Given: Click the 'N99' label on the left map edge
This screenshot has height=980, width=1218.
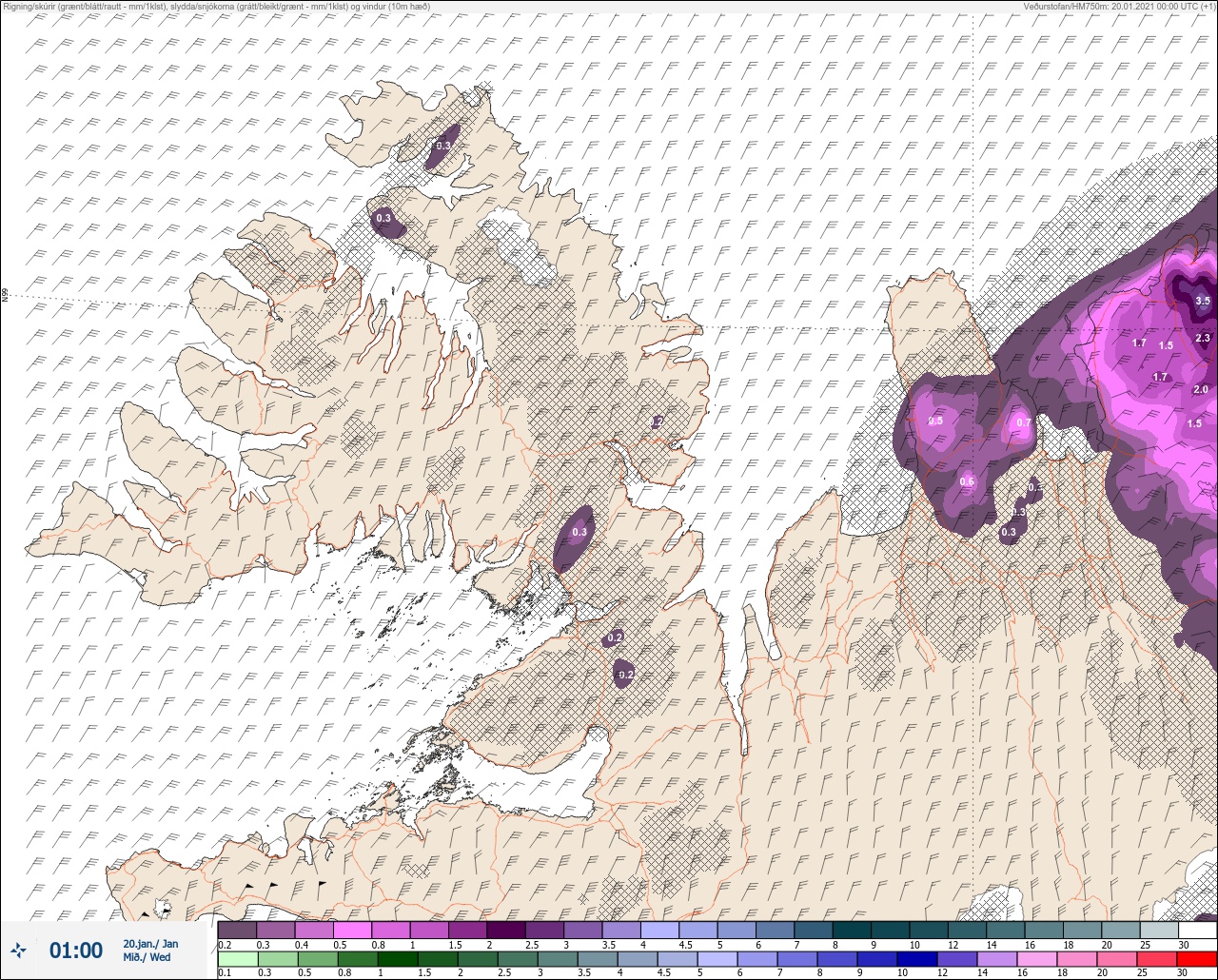Looking at the screenshot, I should [5, 296].
